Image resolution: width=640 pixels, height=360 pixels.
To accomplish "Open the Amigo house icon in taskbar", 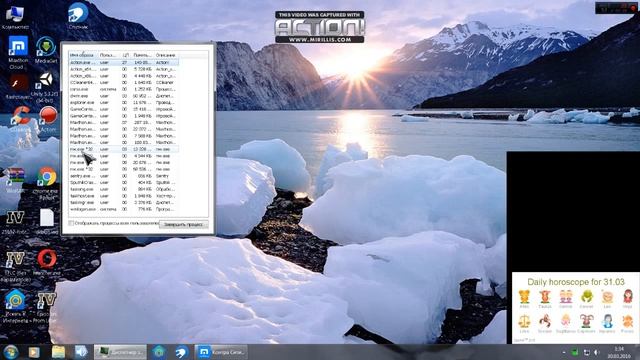I will pos(159,352).
